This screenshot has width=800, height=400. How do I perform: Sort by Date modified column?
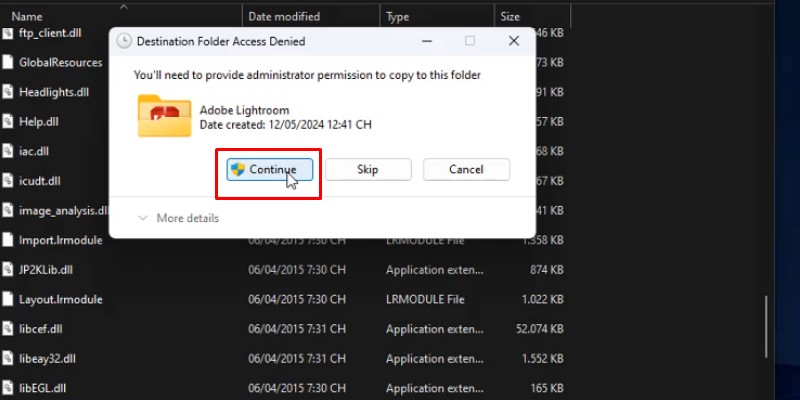(284, 17)
